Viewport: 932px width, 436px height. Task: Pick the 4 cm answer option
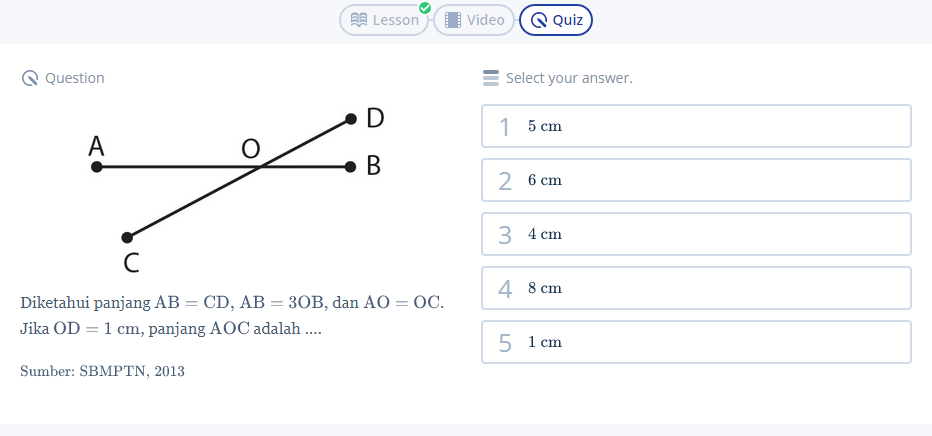(x=696, y=234)
